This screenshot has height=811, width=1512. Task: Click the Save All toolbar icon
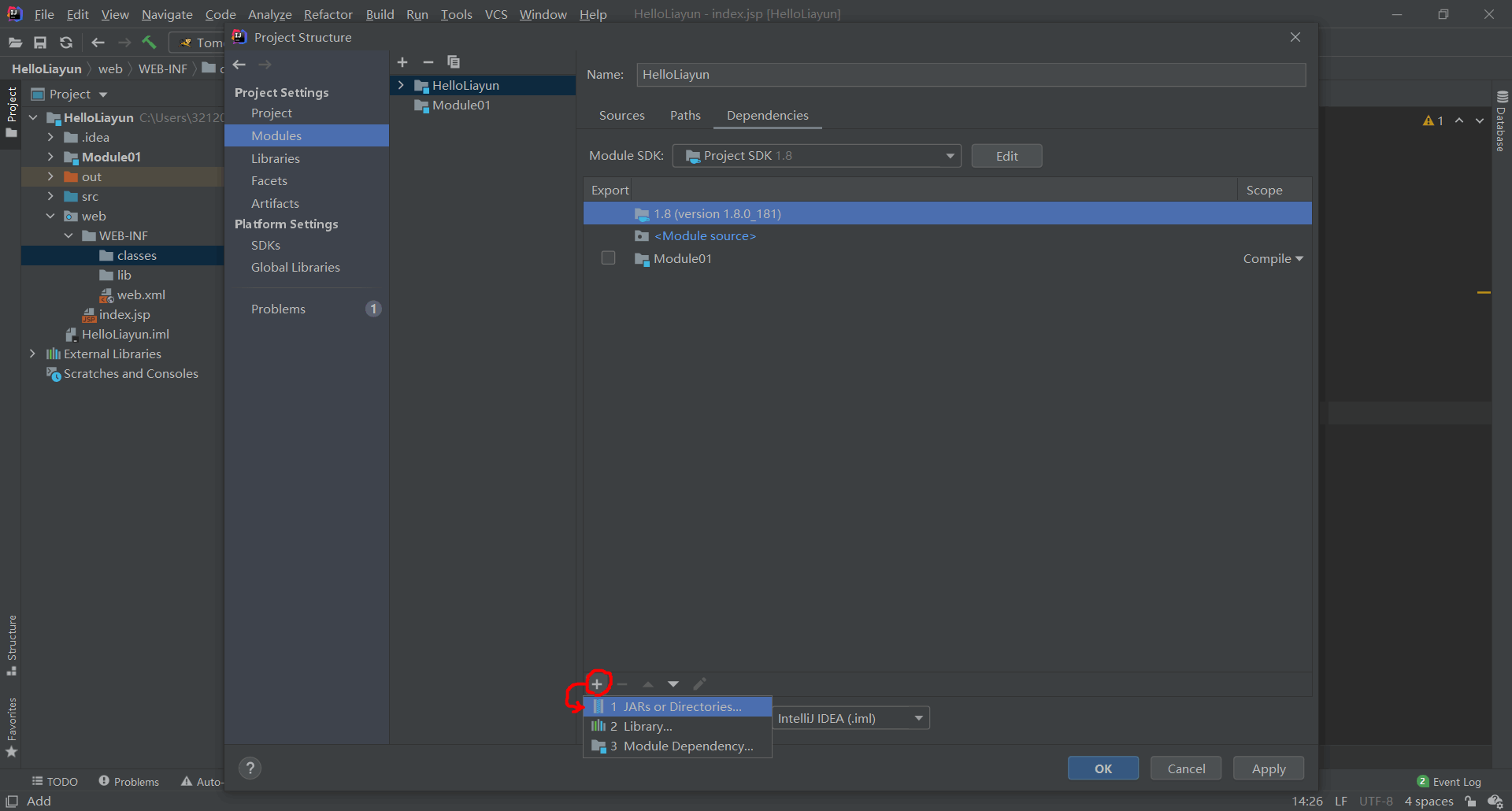(x=40, y=43)
